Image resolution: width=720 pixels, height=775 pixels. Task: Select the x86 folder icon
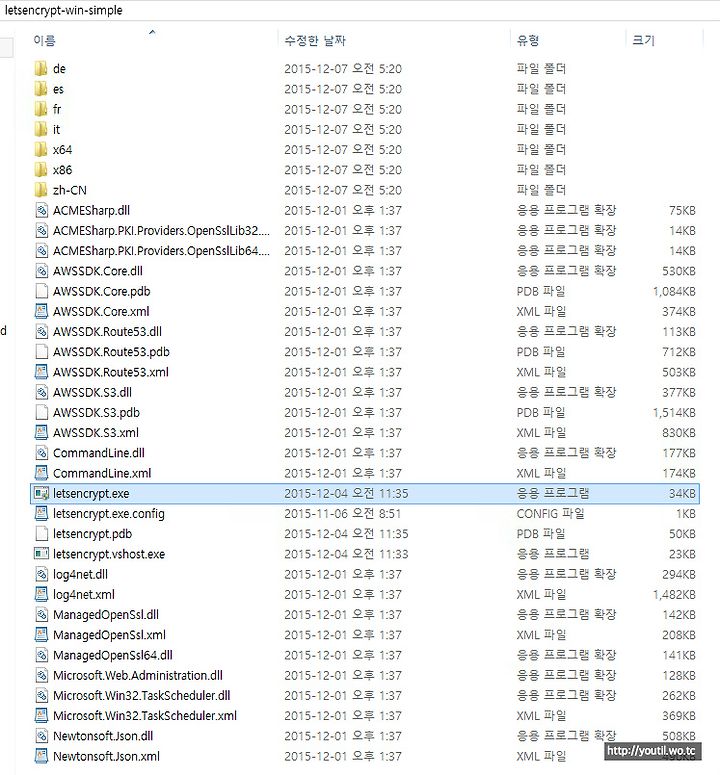pyautogui.click(x=41, y=170)
